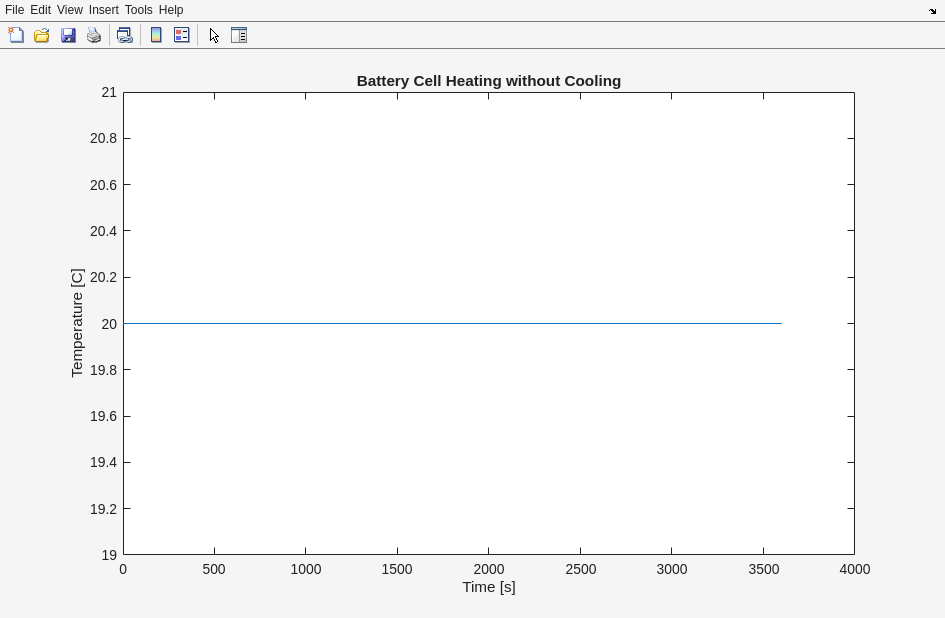Open a file with the folder icon
The height and width of the screenshot is (618, 945).
point(42,35)
